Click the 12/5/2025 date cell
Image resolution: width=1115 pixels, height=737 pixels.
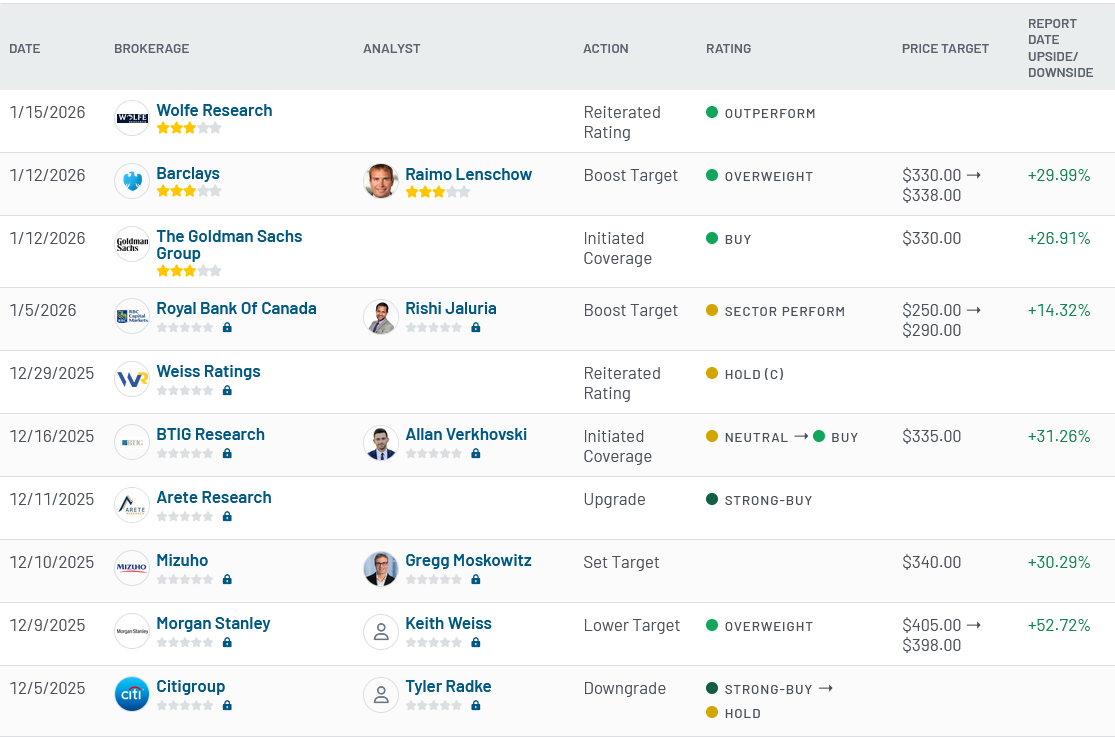pyautogui.click(x=47, y=688)
